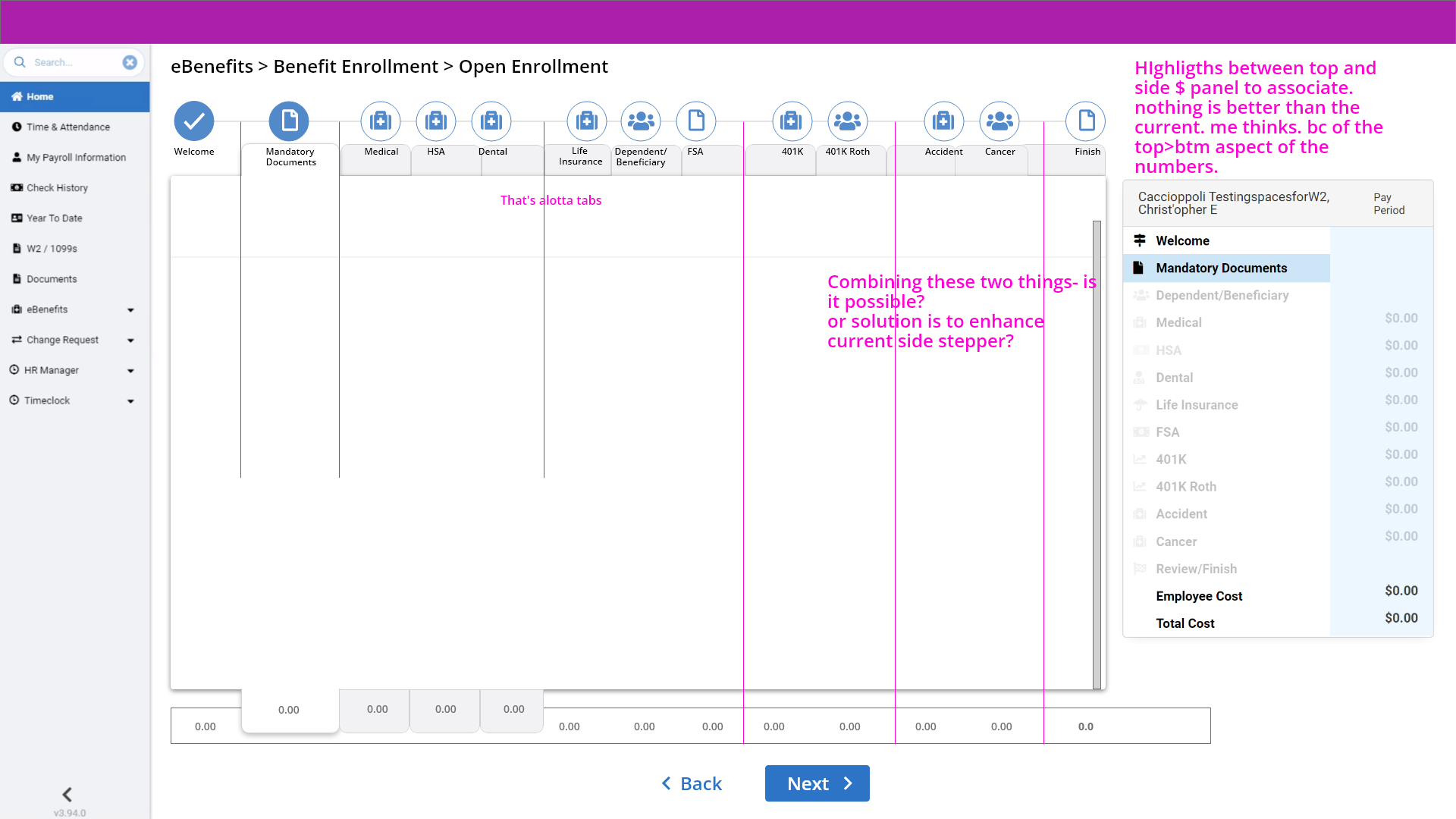The width and height of the screenshot is (1456, 819).
Task: Expand the eBenefits sidebar menu
Action: (x=130, y=309)
